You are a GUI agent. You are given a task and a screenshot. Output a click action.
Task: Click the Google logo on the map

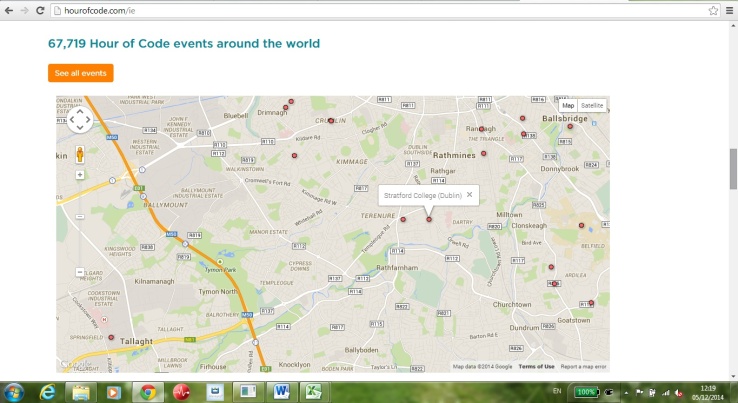[75, 363]
